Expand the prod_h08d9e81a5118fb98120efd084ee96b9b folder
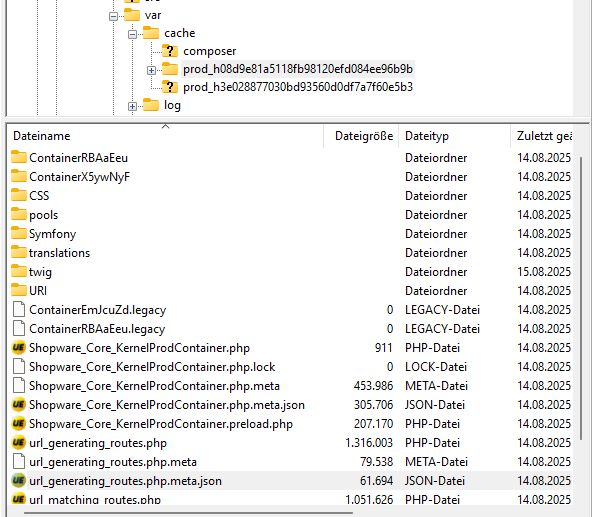 click(151, 70)
